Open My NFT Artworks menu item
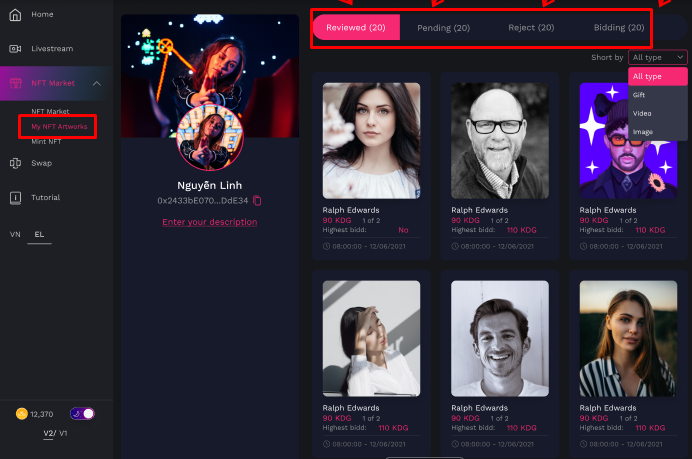 click(x=59, y=127)
